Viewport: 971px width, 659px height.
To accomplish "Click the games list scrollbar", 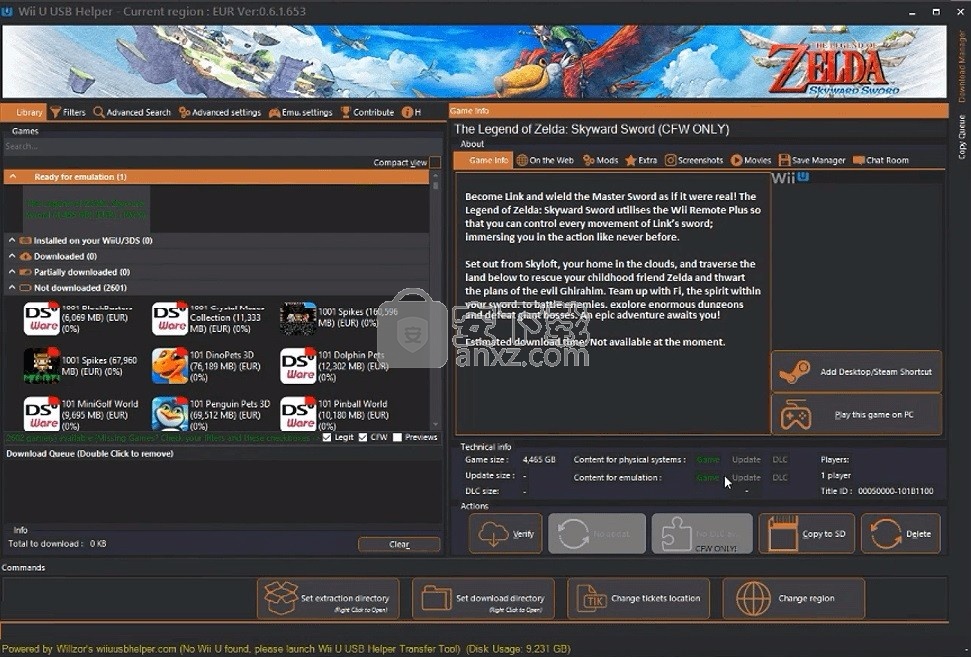I will (436, 301).
